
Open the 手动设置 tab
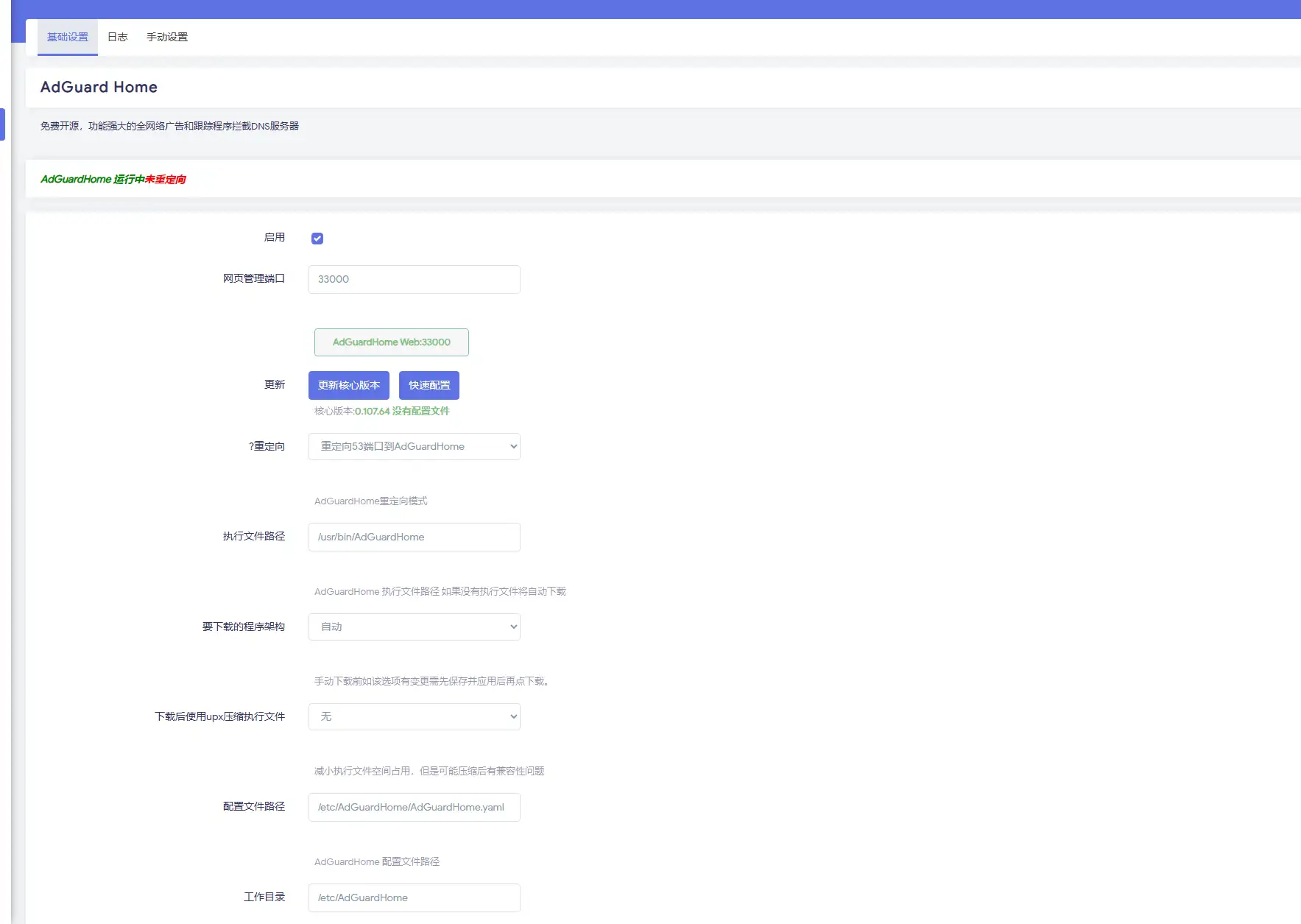pos(166,36)
